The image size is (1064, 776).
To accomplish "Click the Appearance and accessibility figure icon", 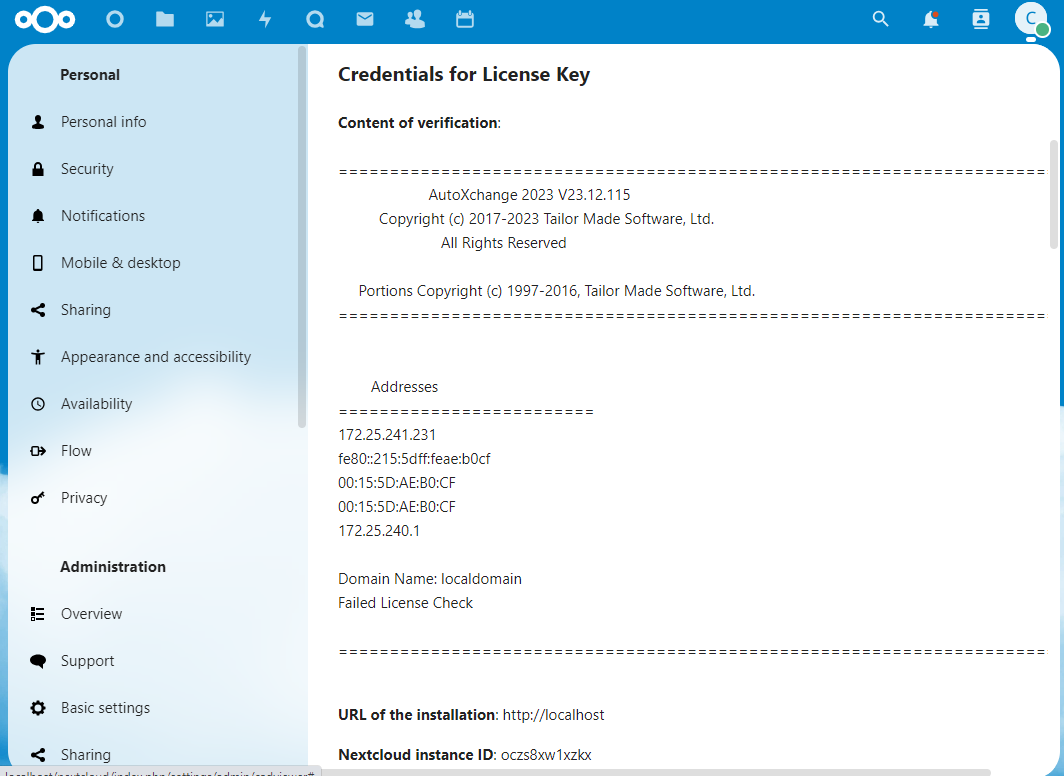I will (38, 357).
